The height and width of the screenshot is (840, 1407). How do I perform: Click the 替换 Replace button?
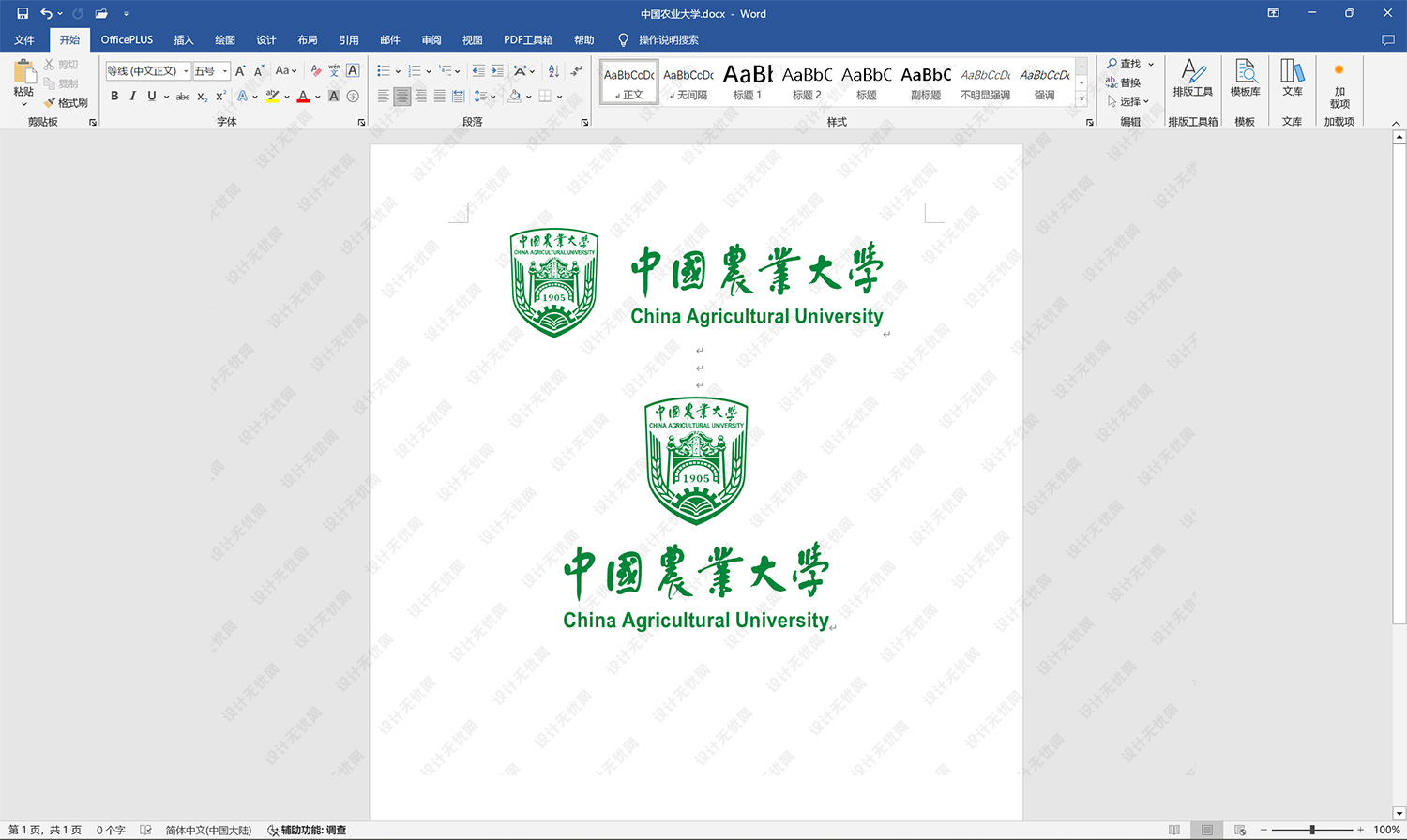point(1124,82)
